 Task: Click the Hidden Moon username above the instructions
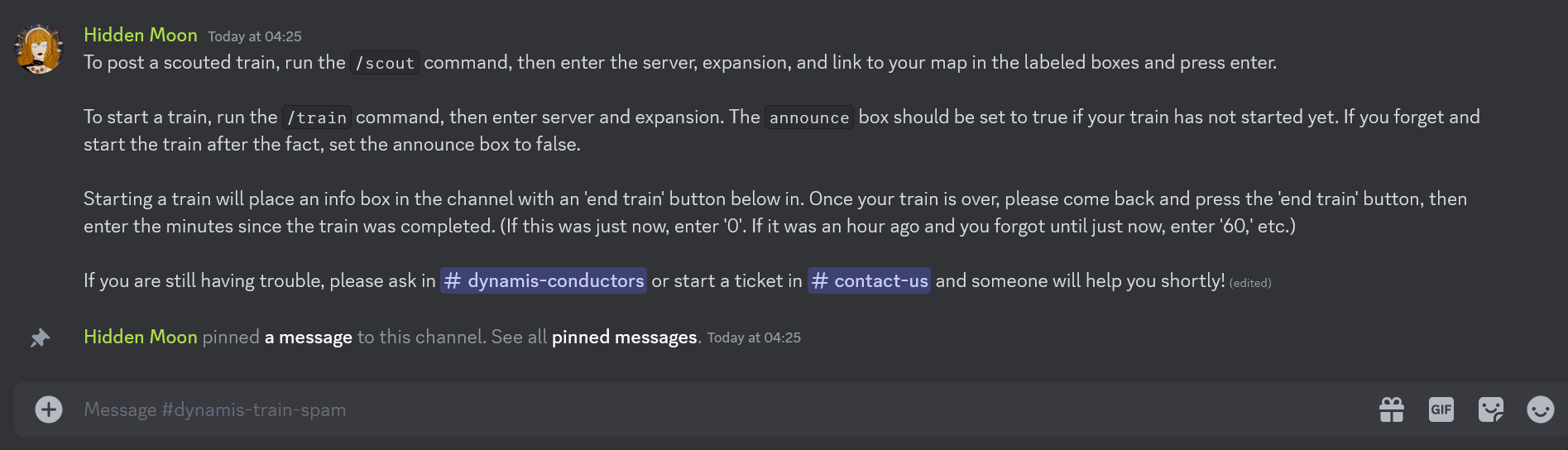(x=141, y=35)
